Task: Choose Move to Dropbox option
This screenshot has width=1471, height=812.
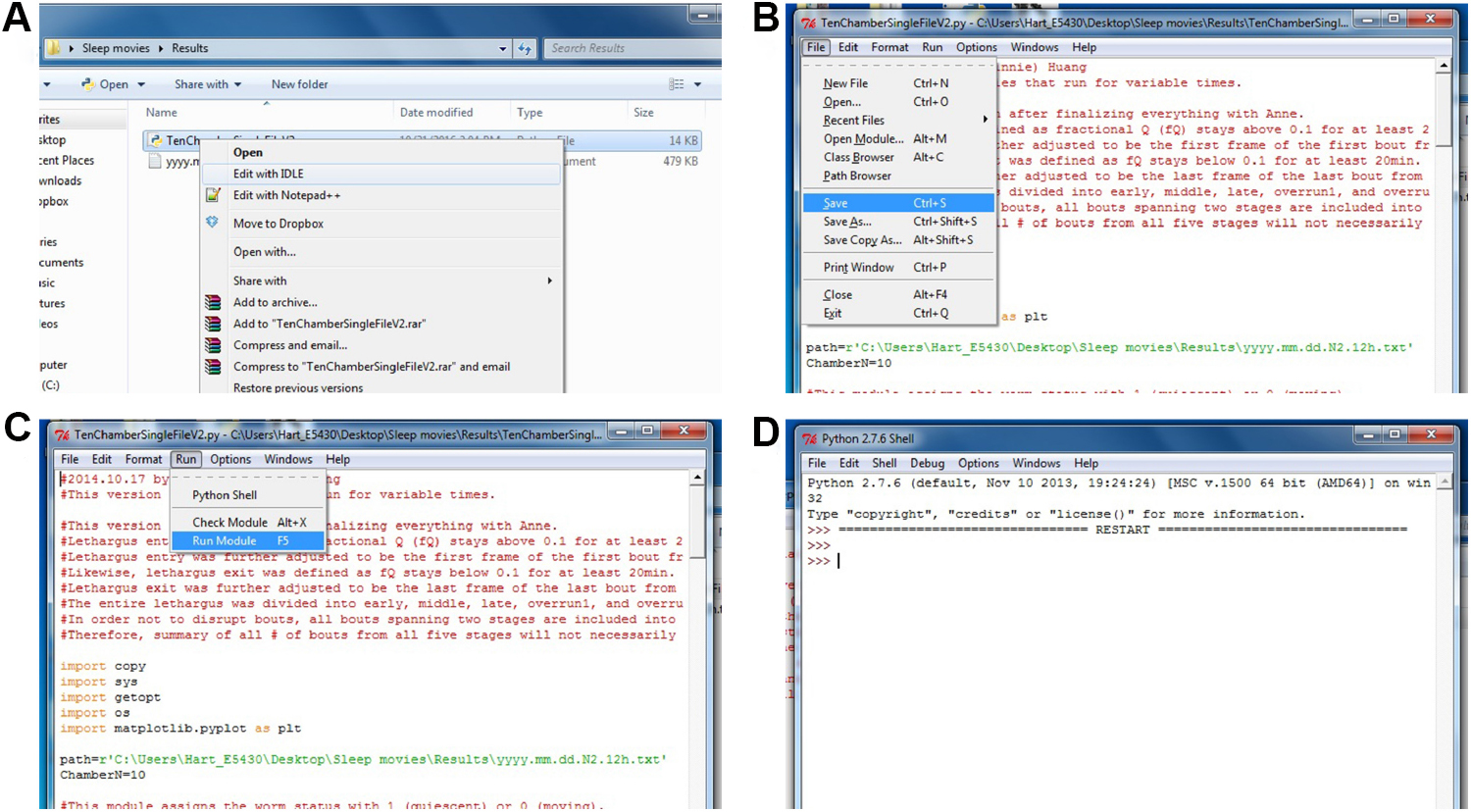Action: (x=279, y=224)
